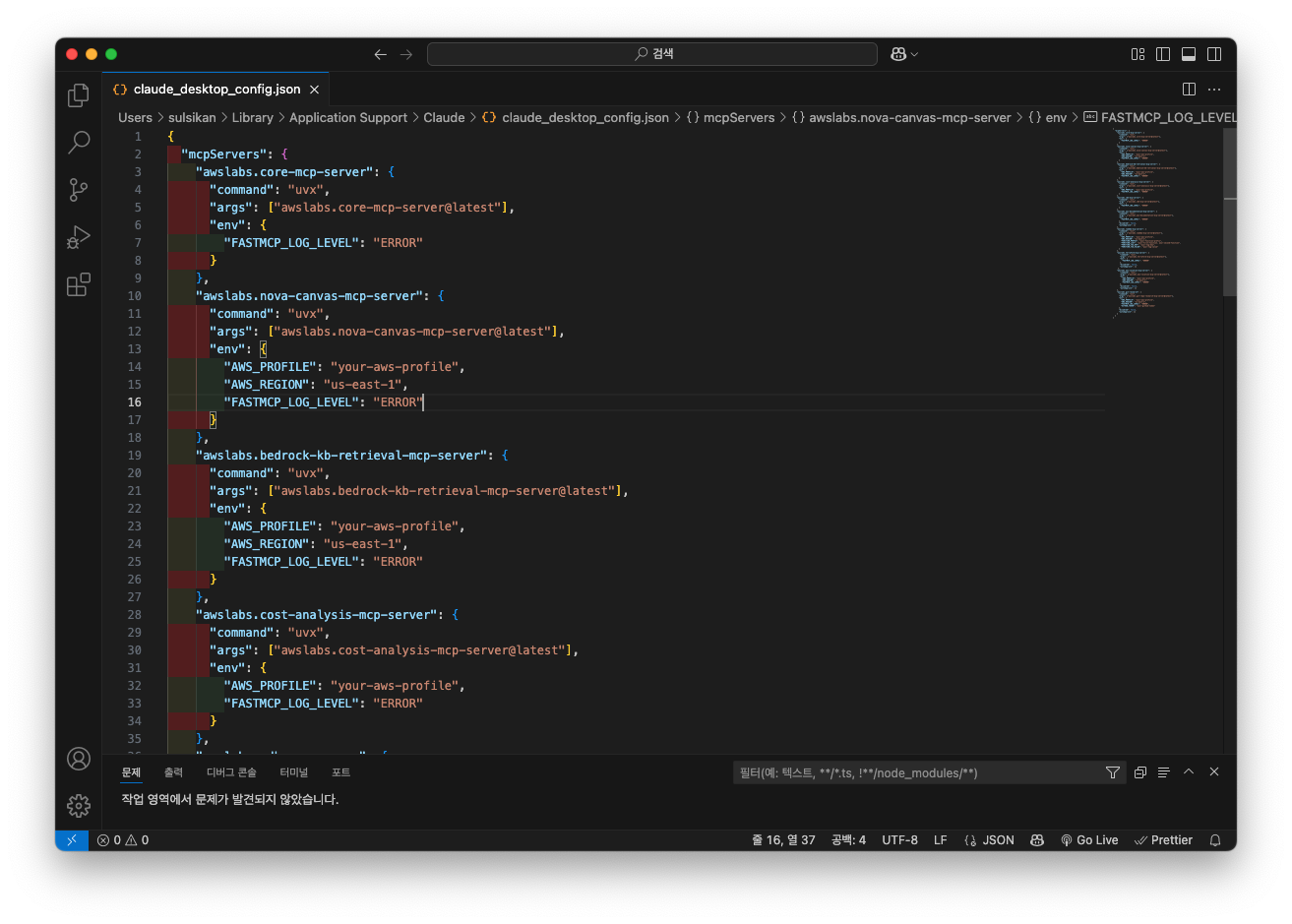Switch to the 디버그 콘솔 panel tab
The height and width of the screenshot is (924, 1292).
click(231, 772)
